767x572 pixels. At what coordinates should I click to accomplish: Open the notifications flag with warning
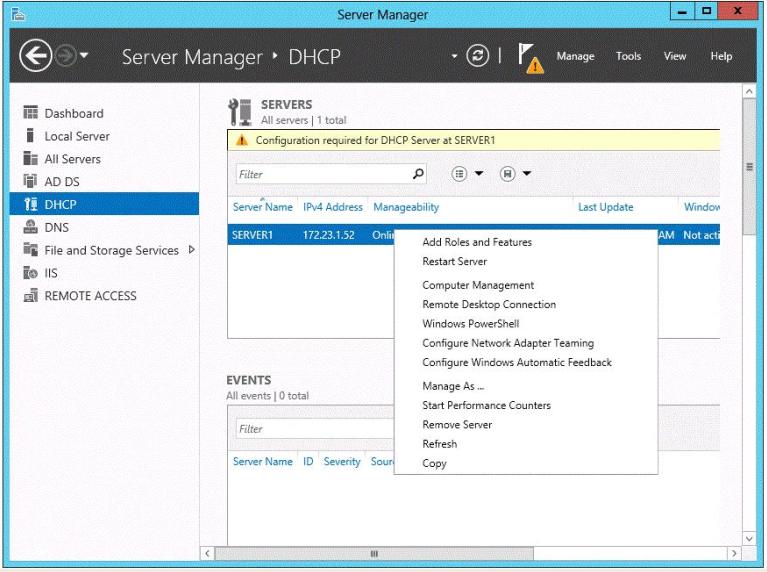click(531, 58)
